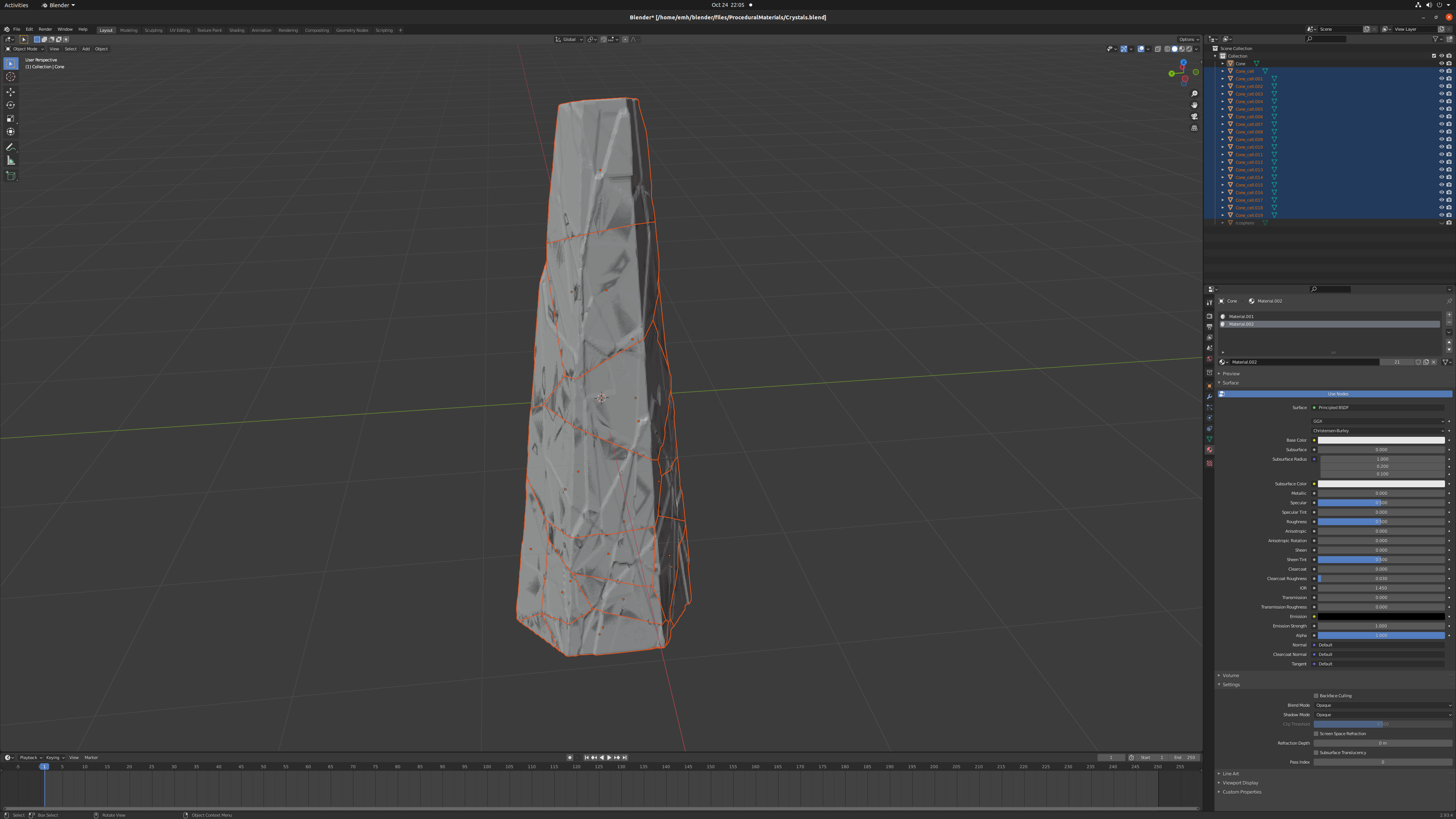Viewport: 1456px width, 819px height.
Task: Open Render properties tab
Action: [x=1209, y=316]
